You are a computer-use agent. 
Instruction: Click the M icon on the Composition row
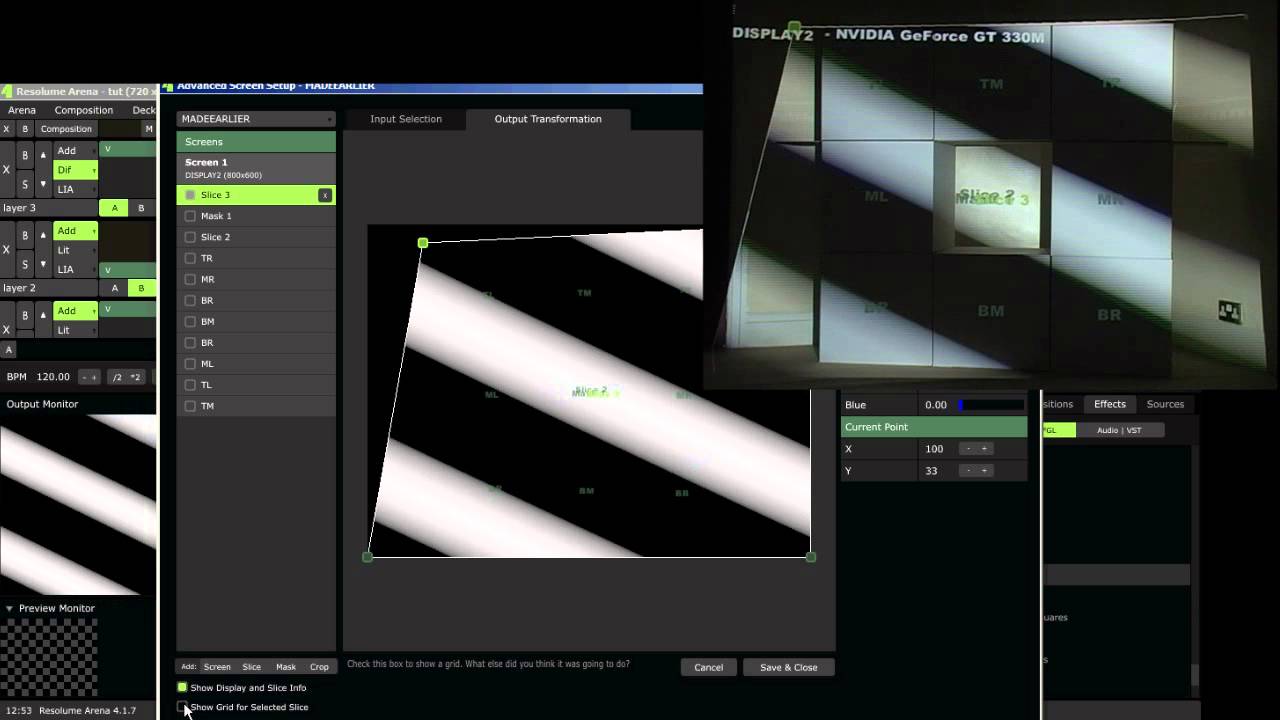pos(147,128)
